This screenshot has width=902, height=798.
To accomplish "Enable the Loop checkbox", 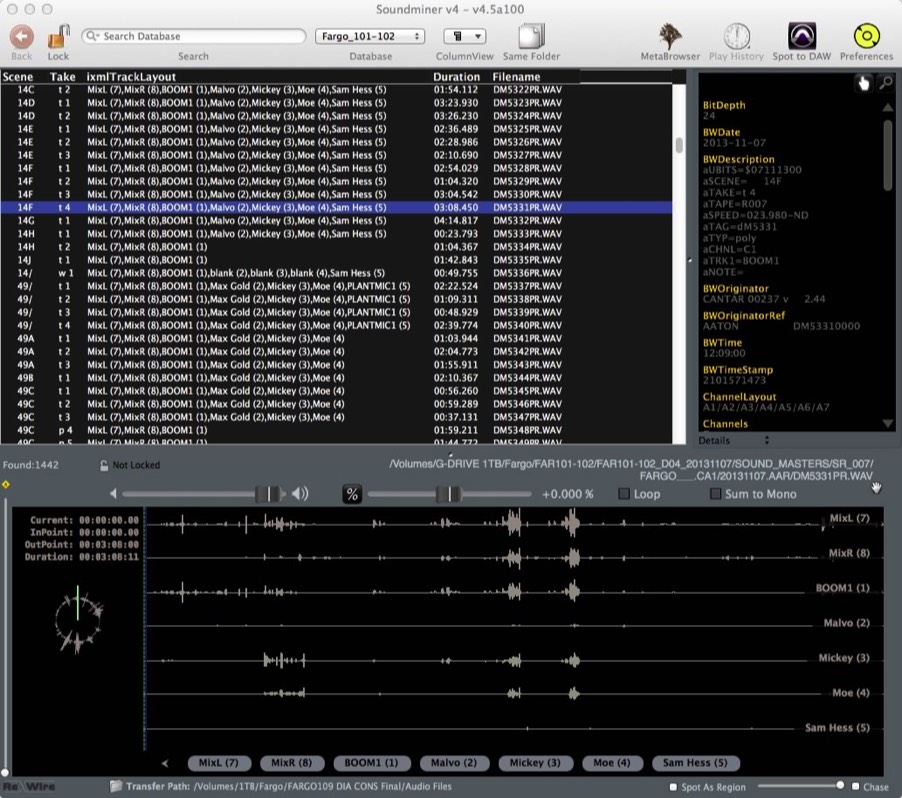I will pos(624,494).
